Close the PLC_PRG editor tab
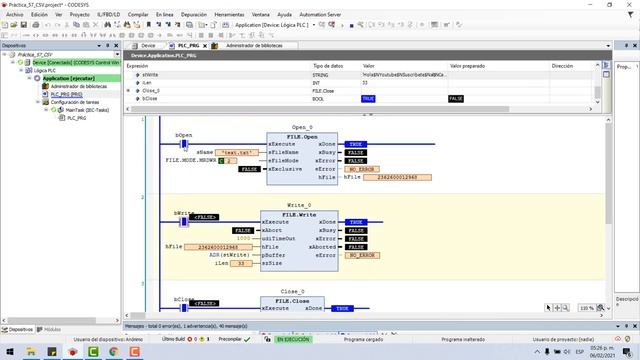The image size is (640, 360). click(x=205, y=46)
